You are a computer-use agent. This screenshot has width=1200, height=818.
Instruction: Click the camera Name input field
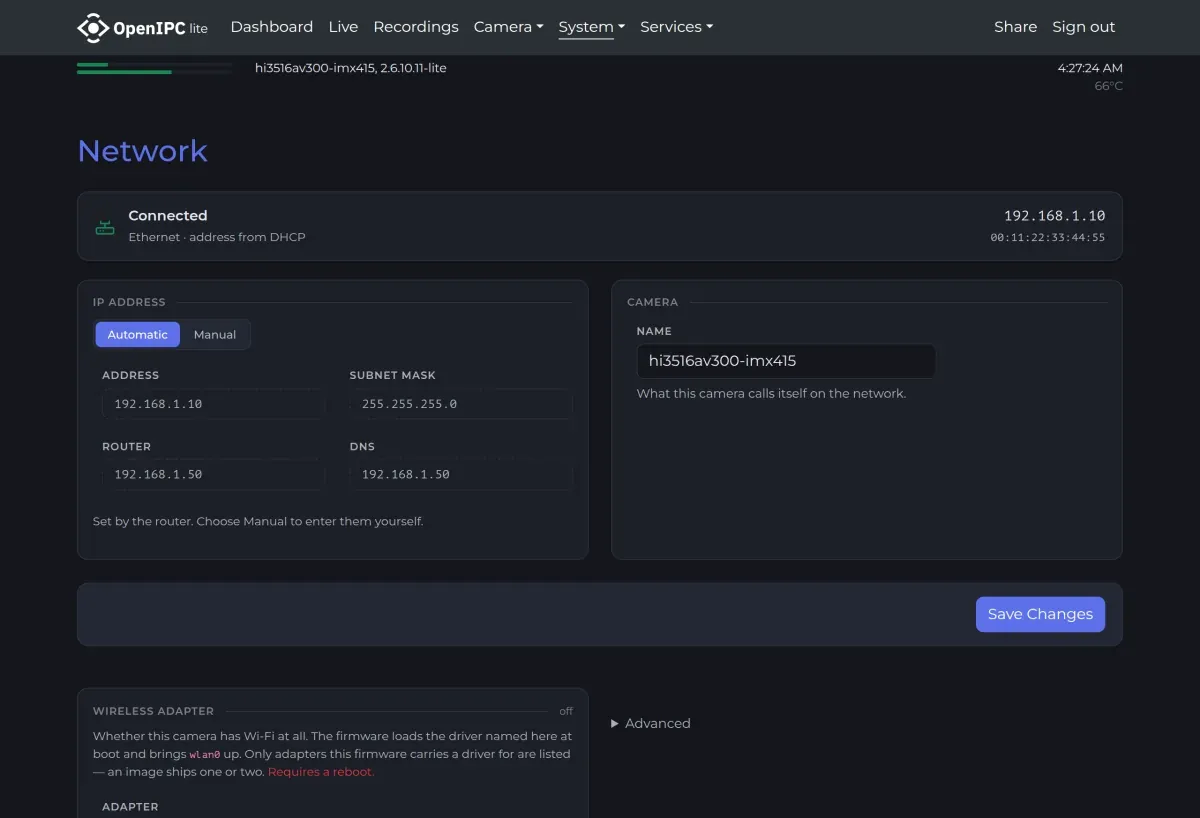[x=786, y=361]
